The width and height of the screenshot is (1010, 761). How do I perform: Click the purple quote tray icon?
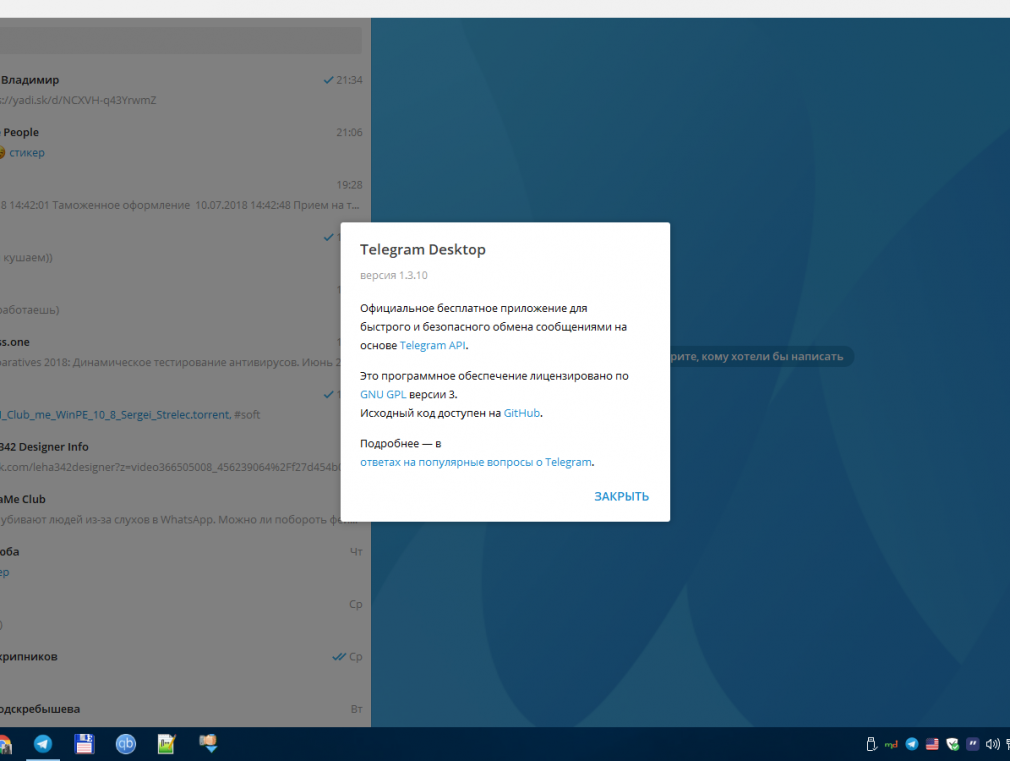(x=973, y=744)
